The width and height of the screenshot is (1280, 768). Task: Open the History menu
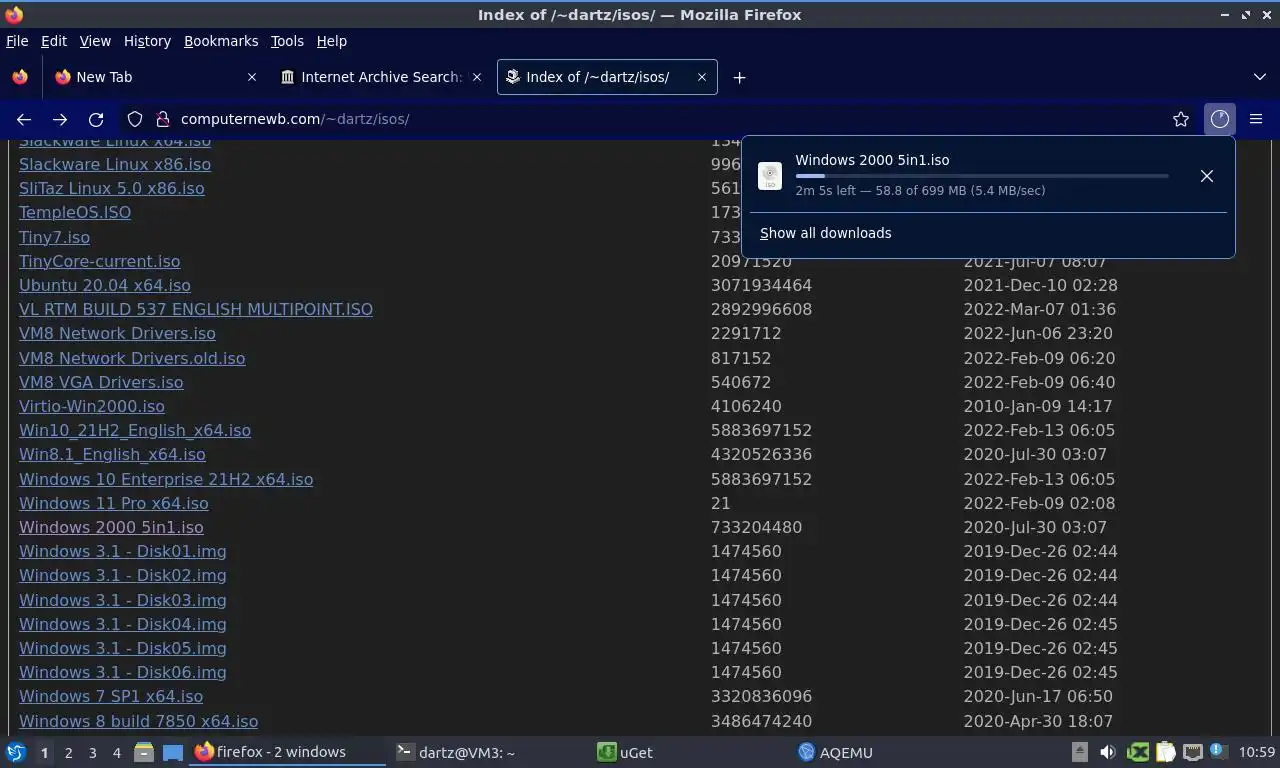pyautogui.click(x=147, y=41)
